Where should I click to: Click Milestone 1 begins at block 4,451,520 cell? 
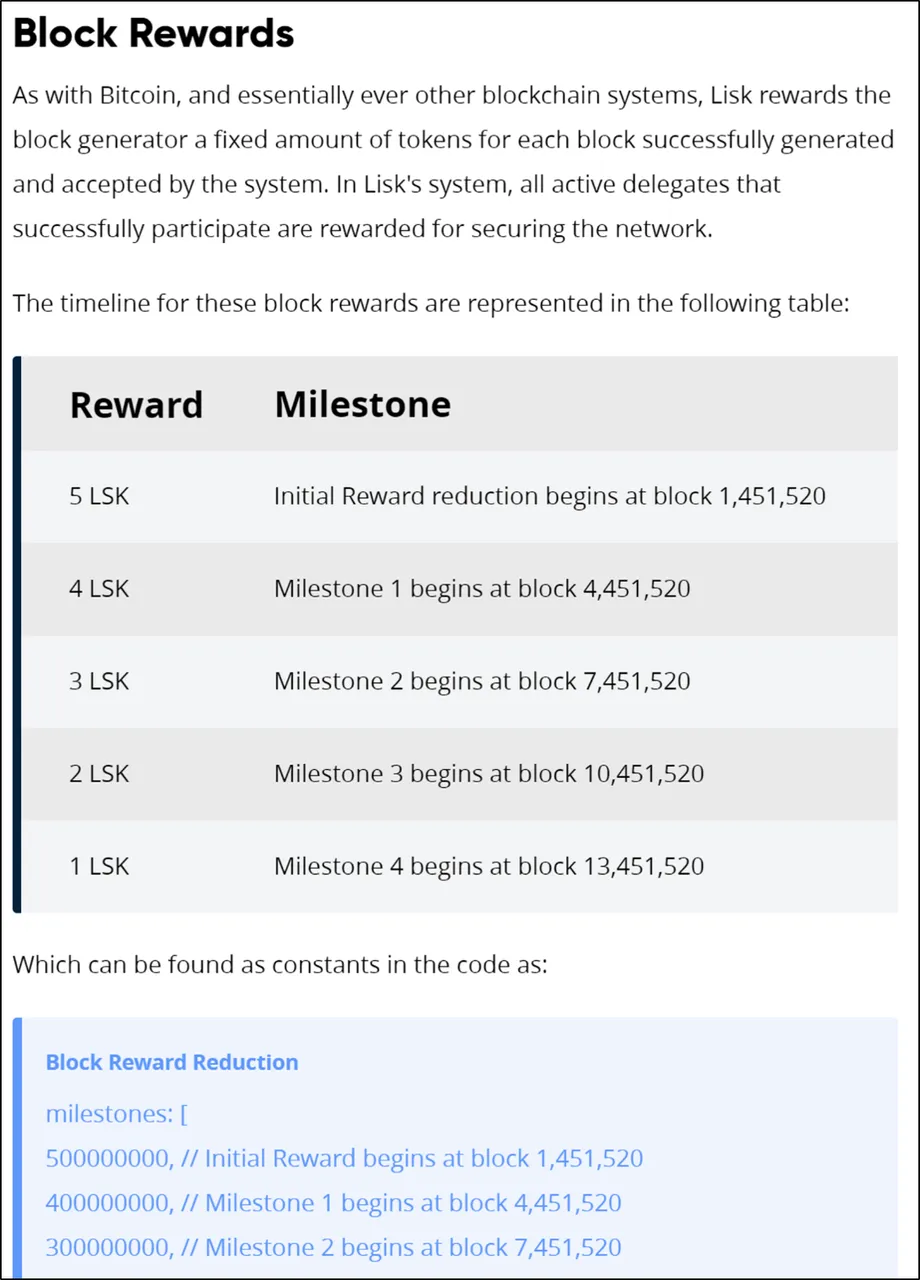(482, 589)
